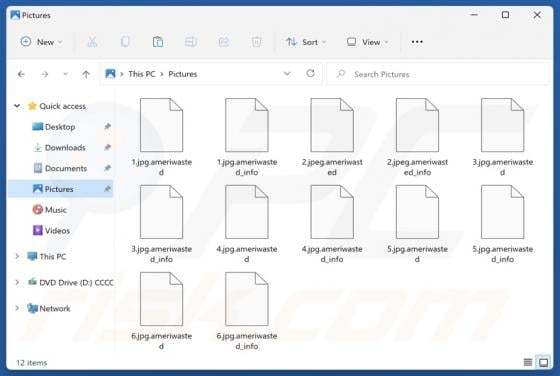560x376 pixels.
Task: Select Pictures in the sidebar
Action: [61, 189]
